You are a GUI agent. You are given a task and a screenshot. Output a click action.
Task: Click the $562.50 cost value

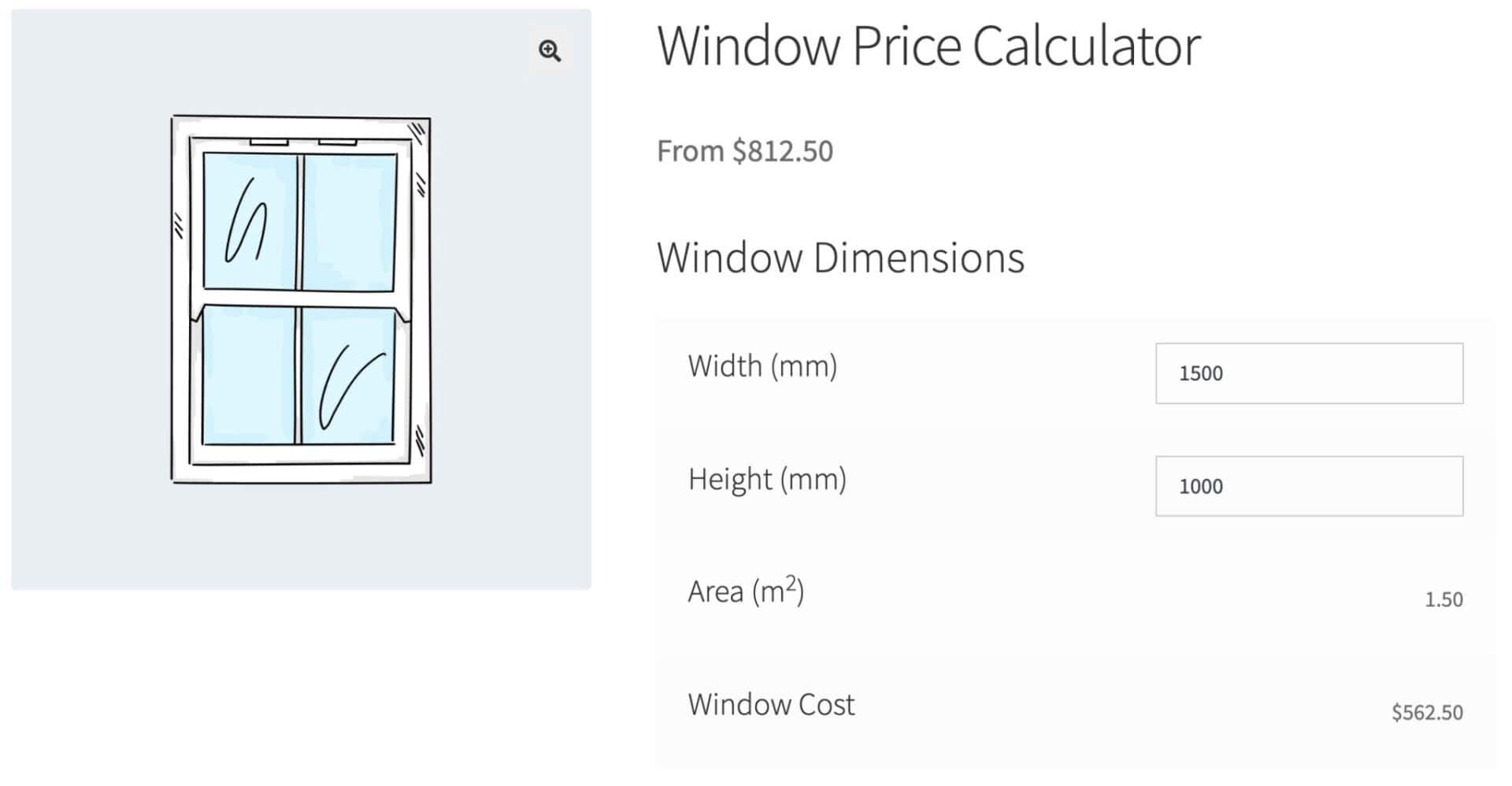pos(1426,713)
